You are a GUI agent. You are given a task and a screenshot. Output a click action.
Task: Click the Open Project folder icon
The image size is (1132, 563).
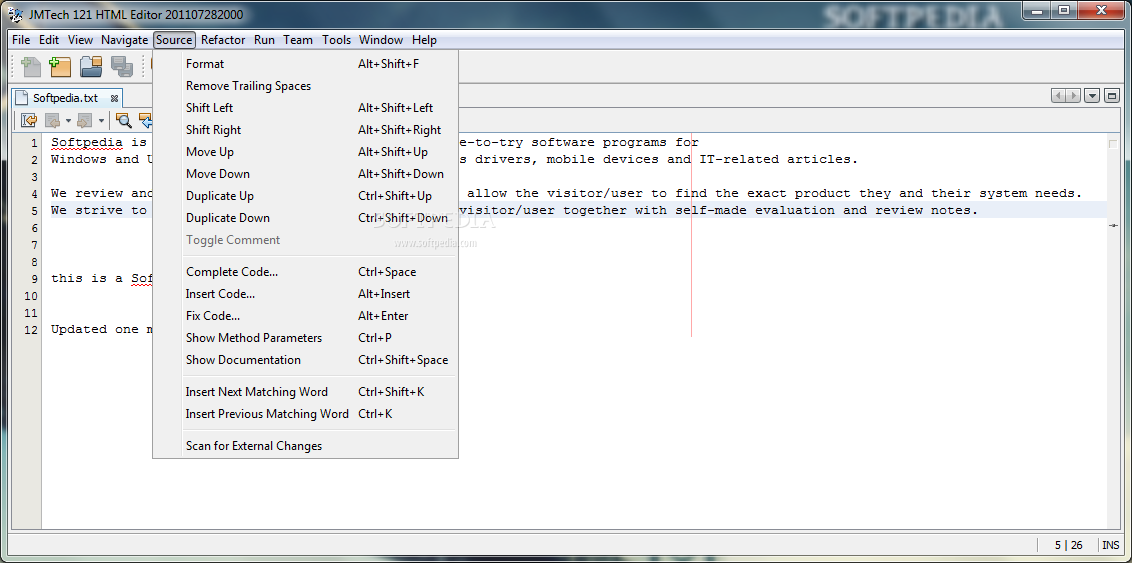coord(91,66)
